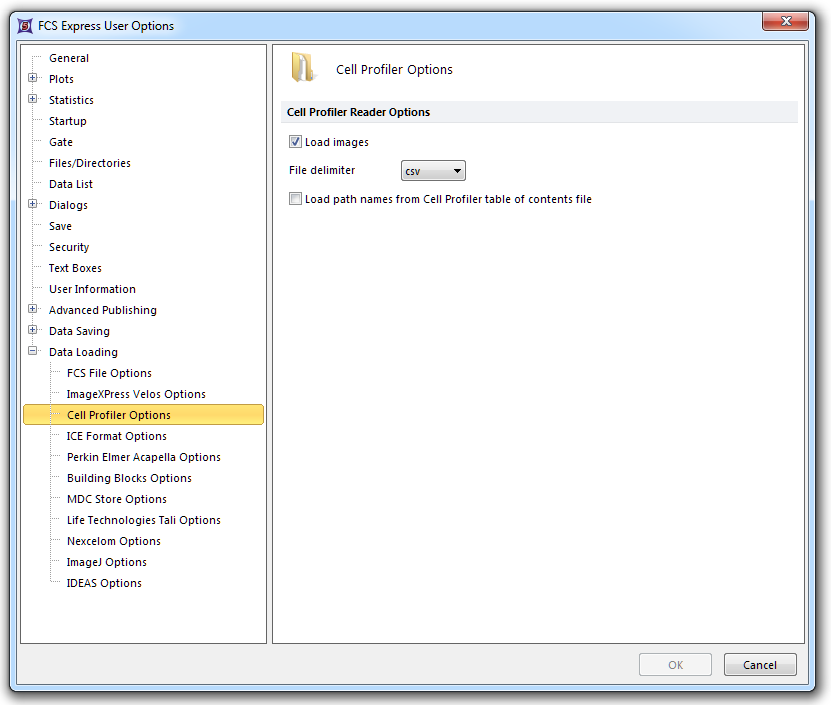Select Dialogs in the options tree
Viewport: 831px width, 705px height.
click(68, 205)
